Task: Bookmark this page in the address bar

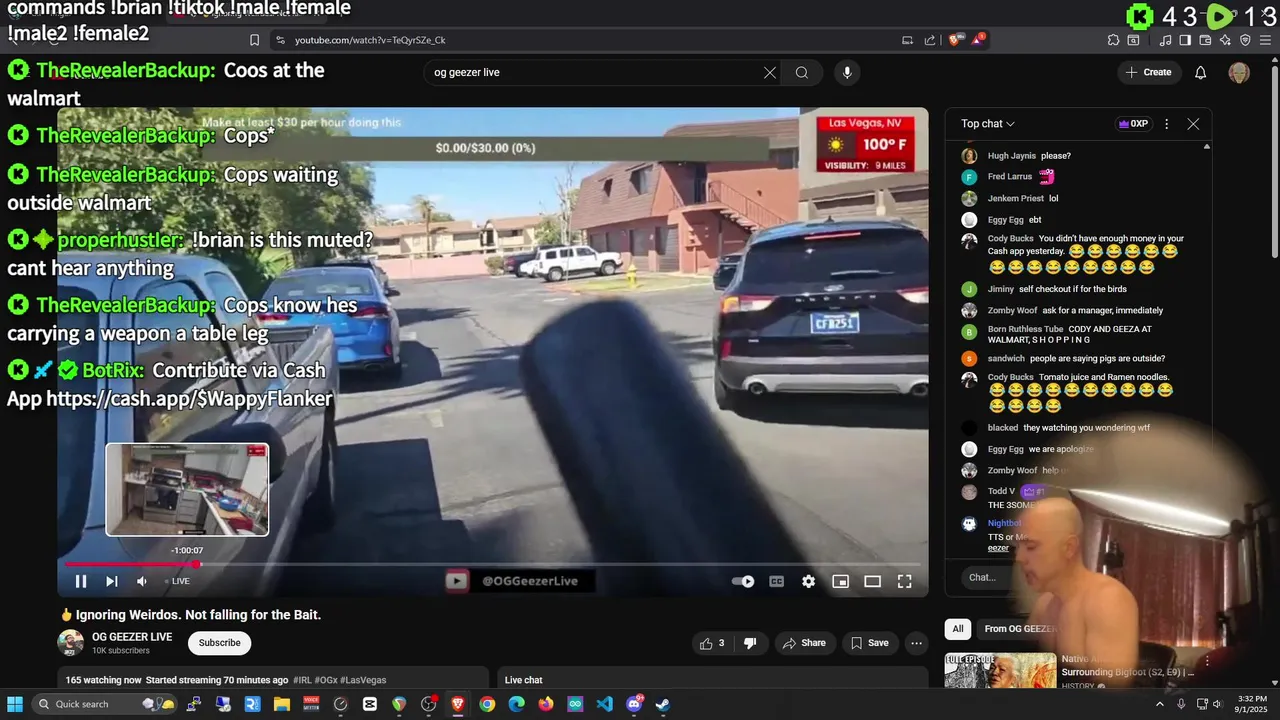Action: [x=254, y=40]
